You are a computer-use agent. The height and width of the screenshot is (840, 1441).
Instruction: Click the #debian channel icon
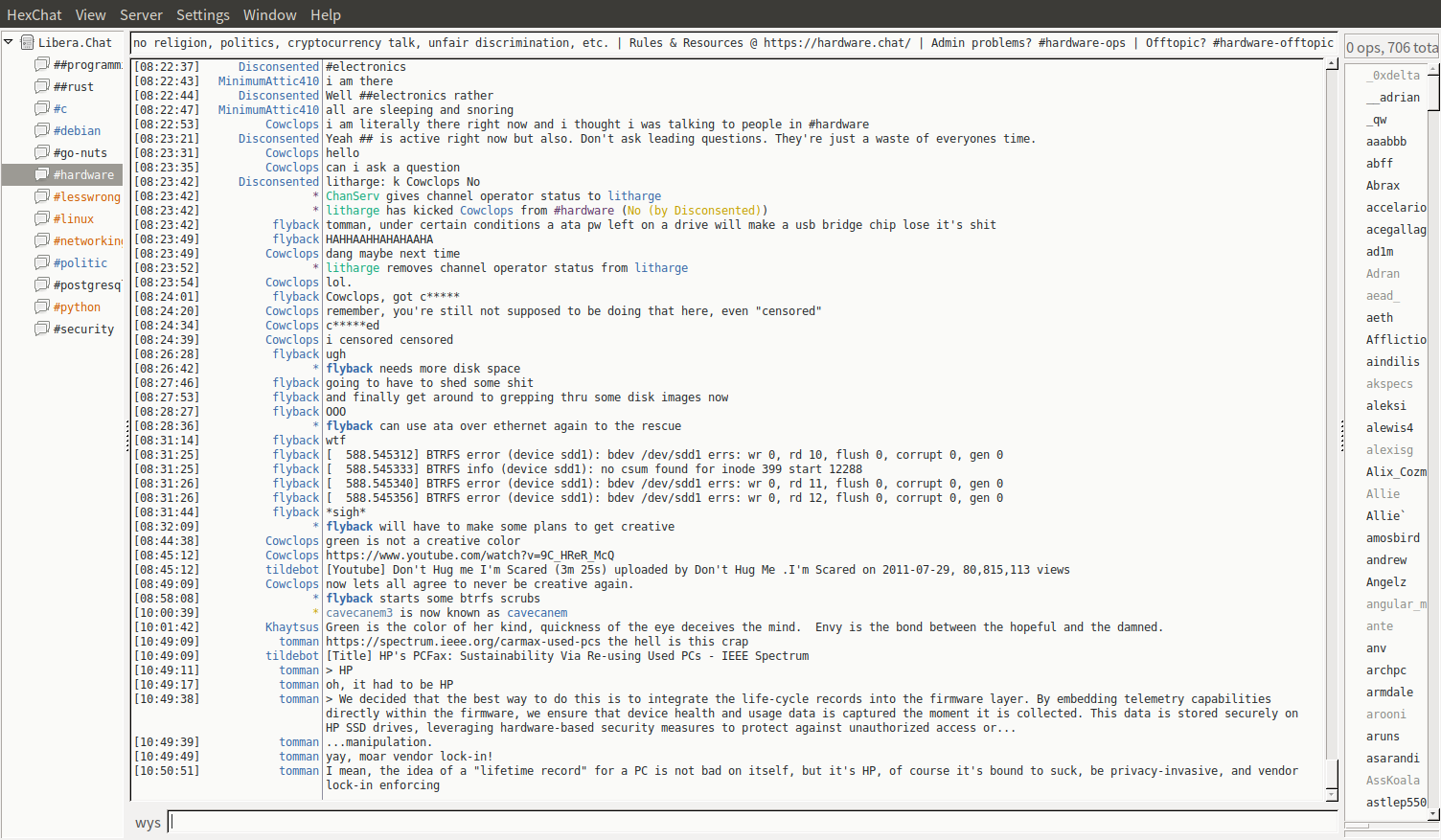tap(42, 130)
